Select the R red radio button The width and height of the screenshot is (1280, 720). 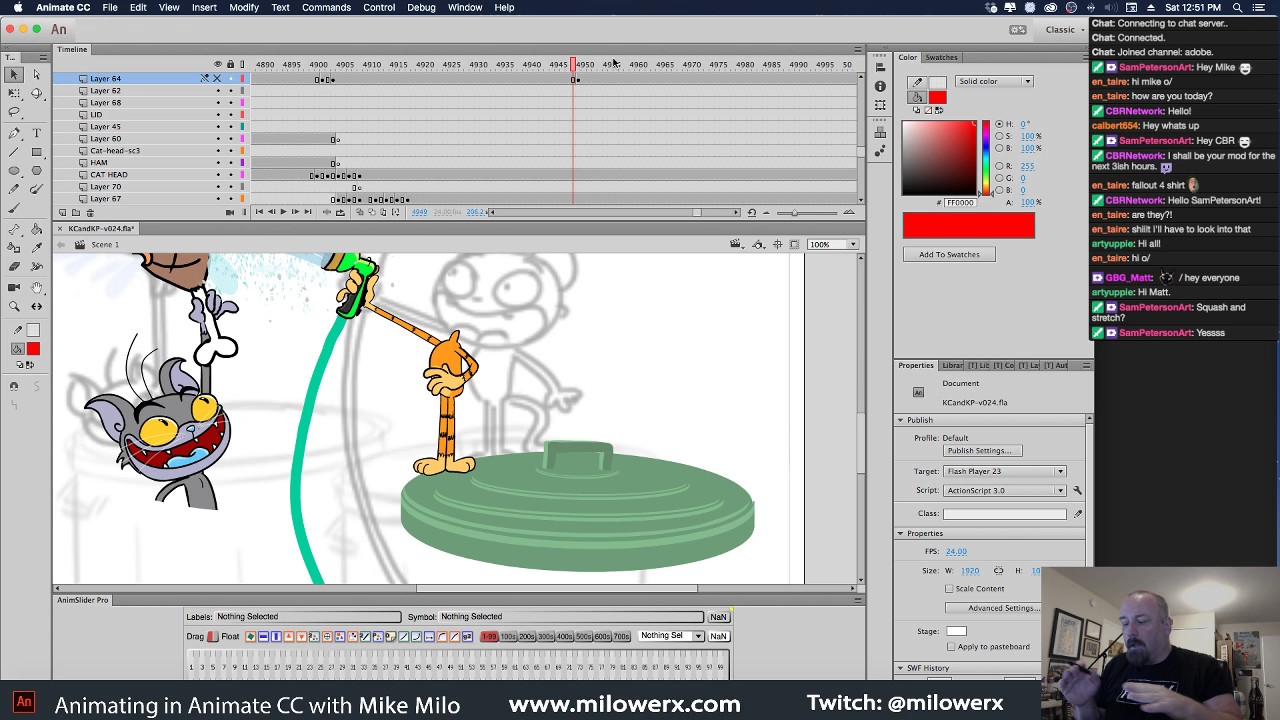pos(998,166)
